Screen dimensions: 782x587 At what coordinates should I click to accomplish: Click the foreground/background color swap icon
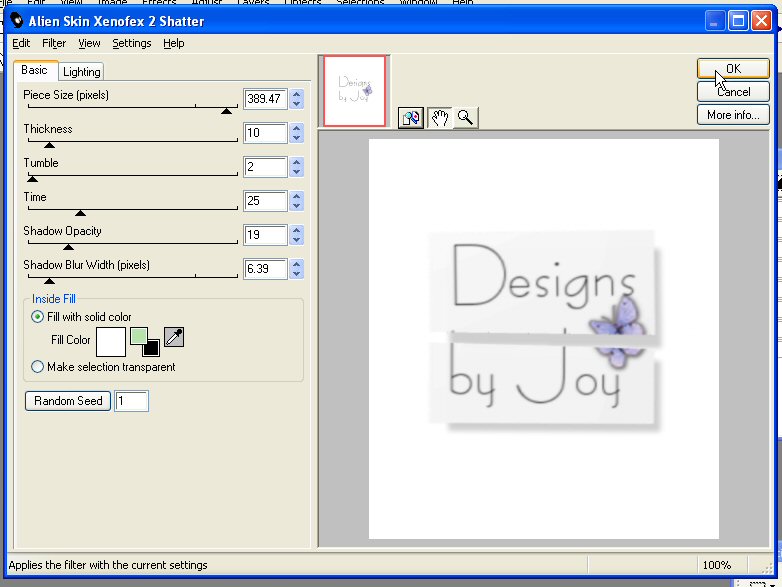[x=145, y=342]
